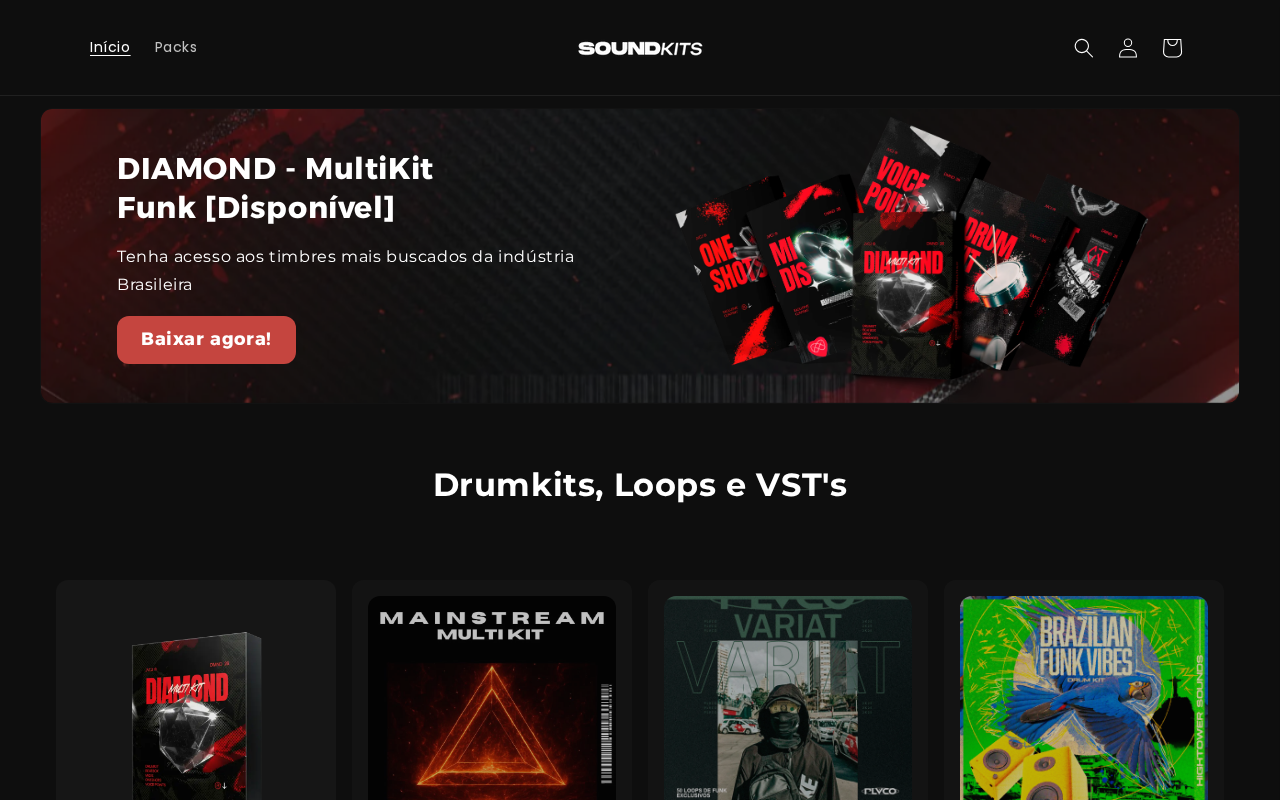Image resolution: width=1280 pixels, height=800 pixels.
Task: Open the search magnifier icon
Action: (1084, 48)
